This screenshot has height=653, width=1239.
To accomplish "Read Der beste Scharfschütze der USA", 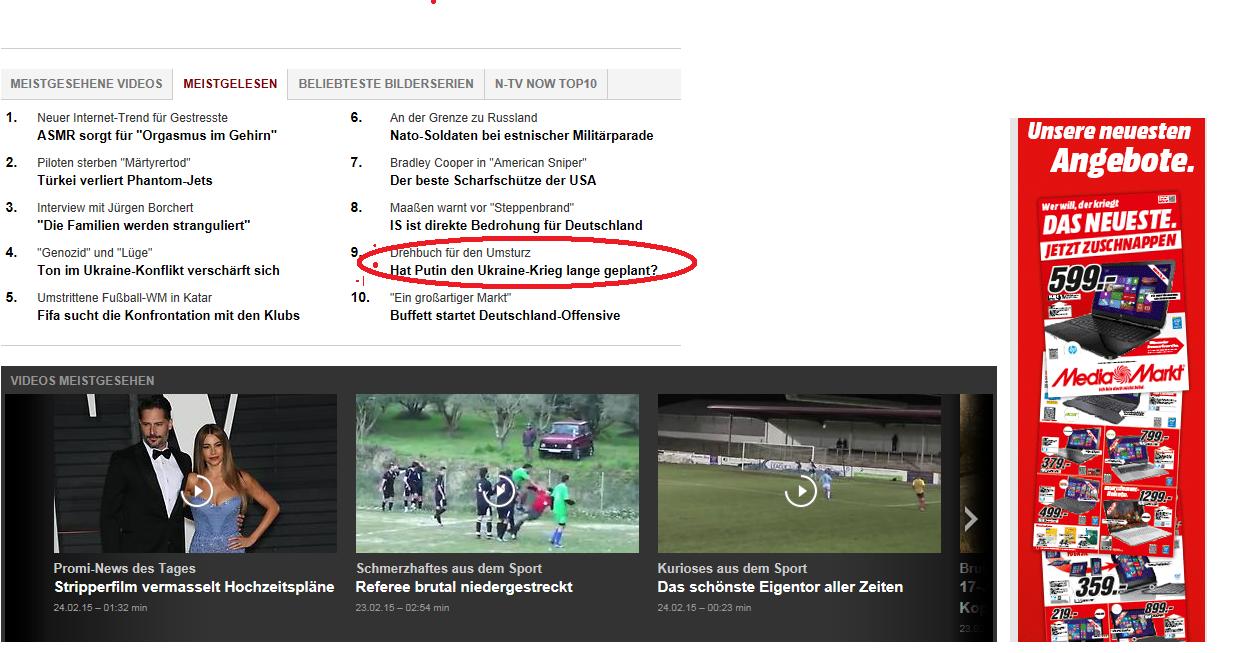I will click(492, 180).
